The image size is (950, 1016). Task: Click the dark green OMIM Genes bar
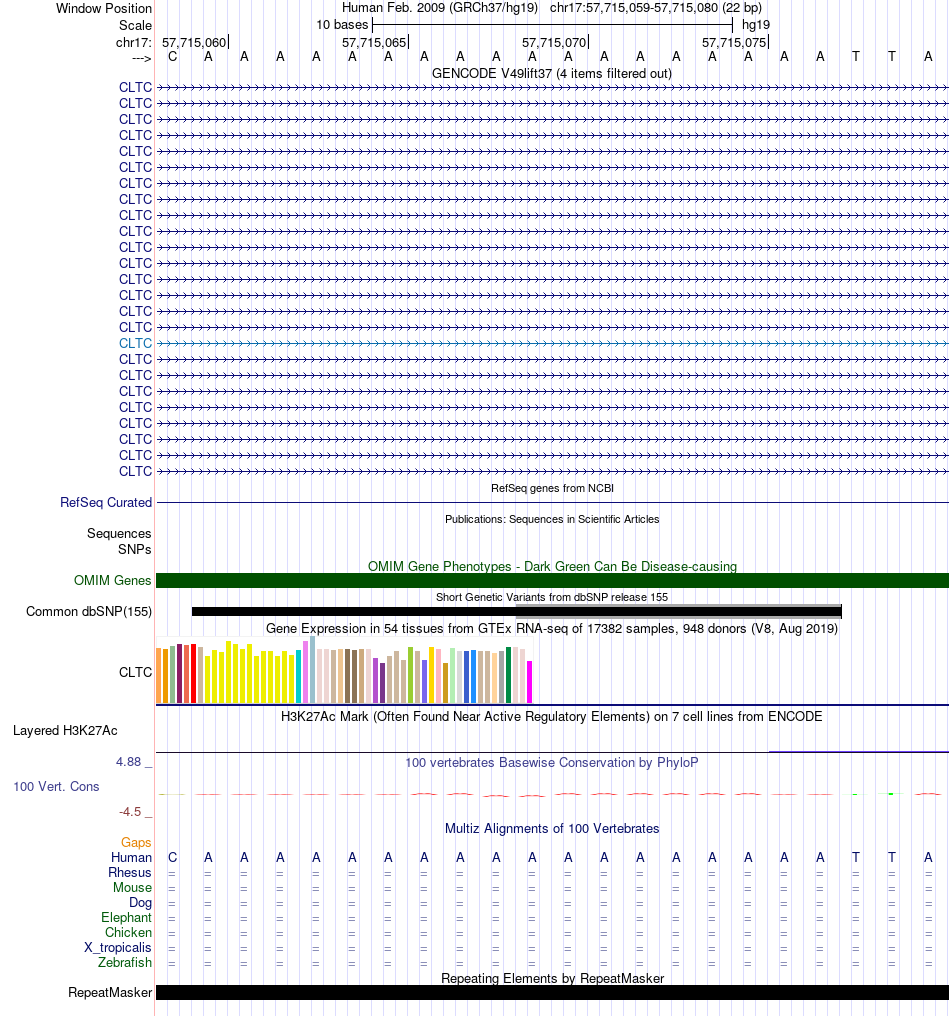pos(552,581)
